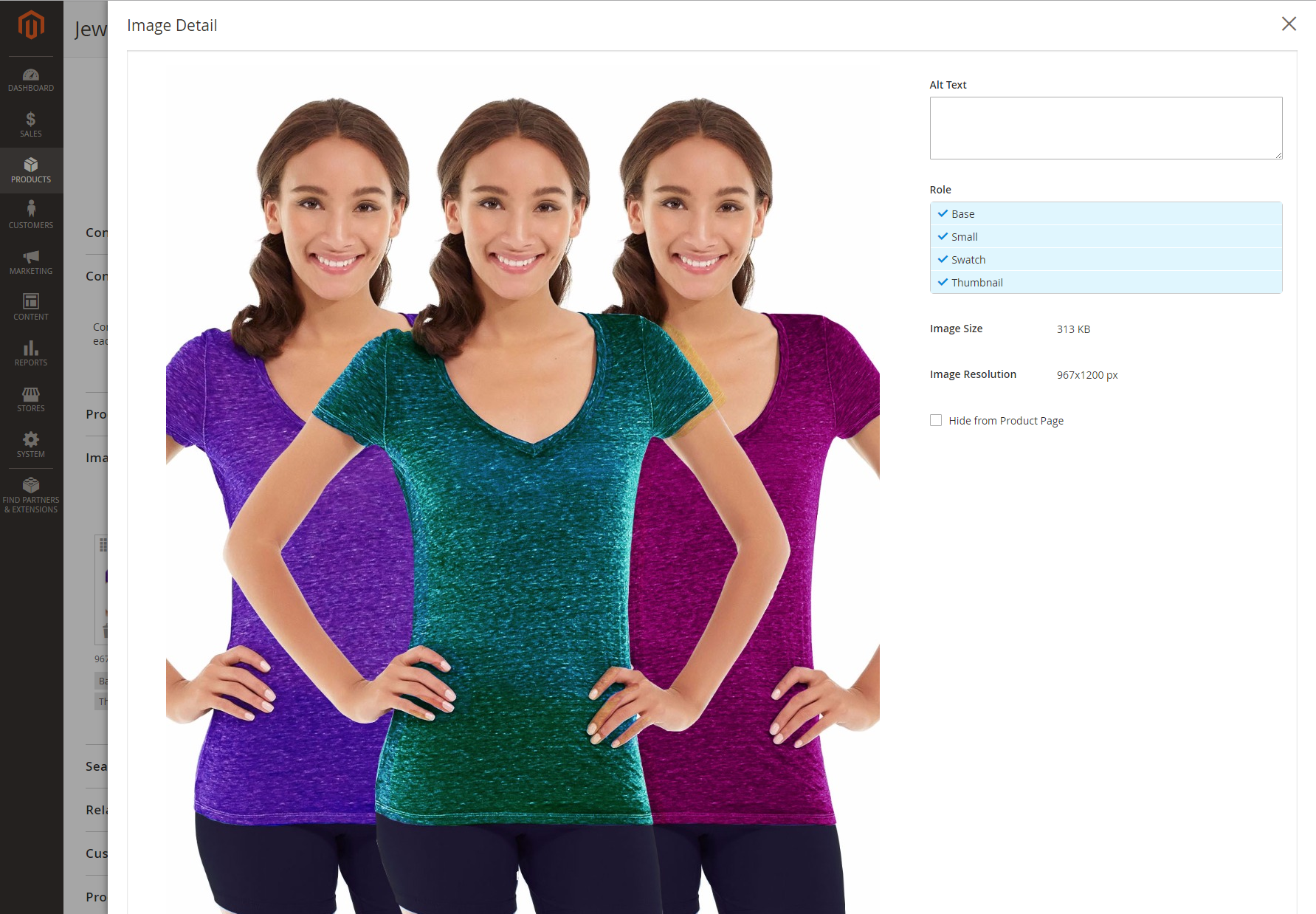Deselect the Base image role
The width and height of the screenshot is (1316, 914).
(x=1106, y=213)
